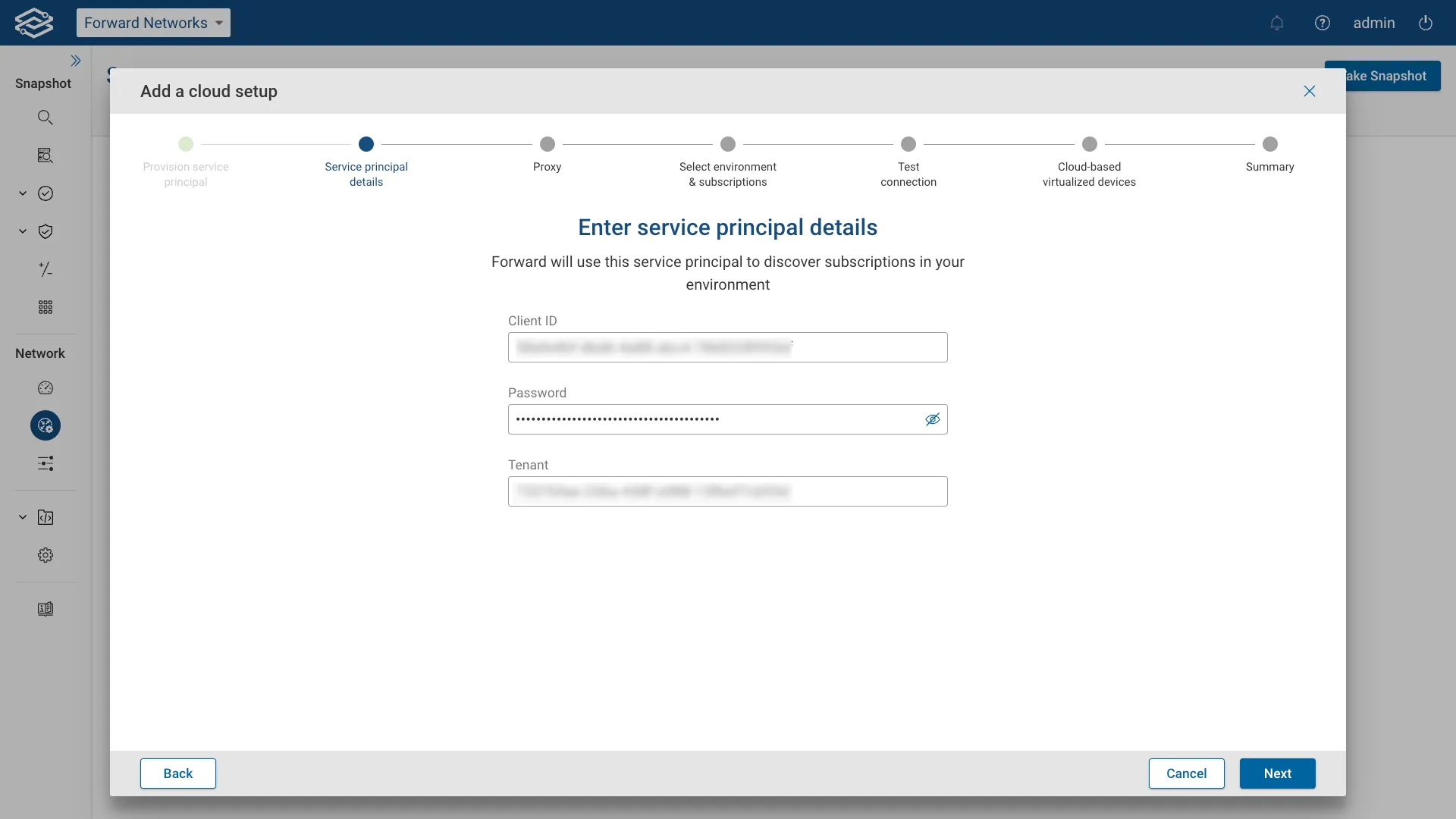Focus the Password input field
Screen dimensions: 1456x819
tap(728, 419)
